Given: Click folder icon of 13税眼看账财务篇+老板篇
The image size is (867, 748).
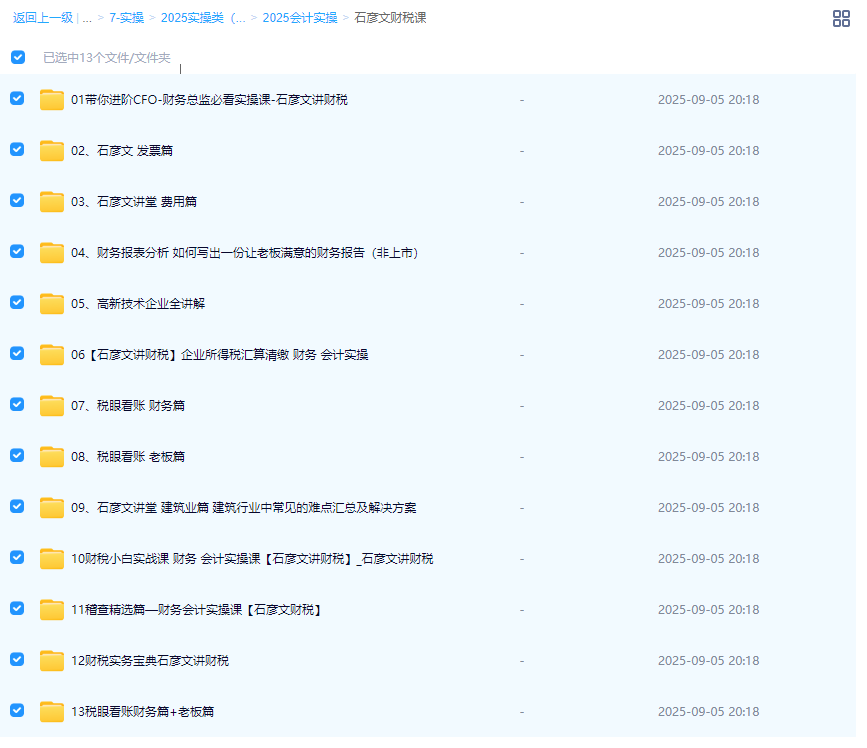Looking at the screenshot, I should tap(51, 712).
